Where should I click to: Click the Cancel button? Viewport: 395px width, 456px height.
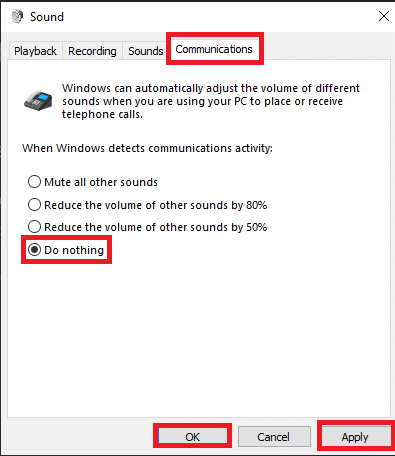[x=273, y=437]
